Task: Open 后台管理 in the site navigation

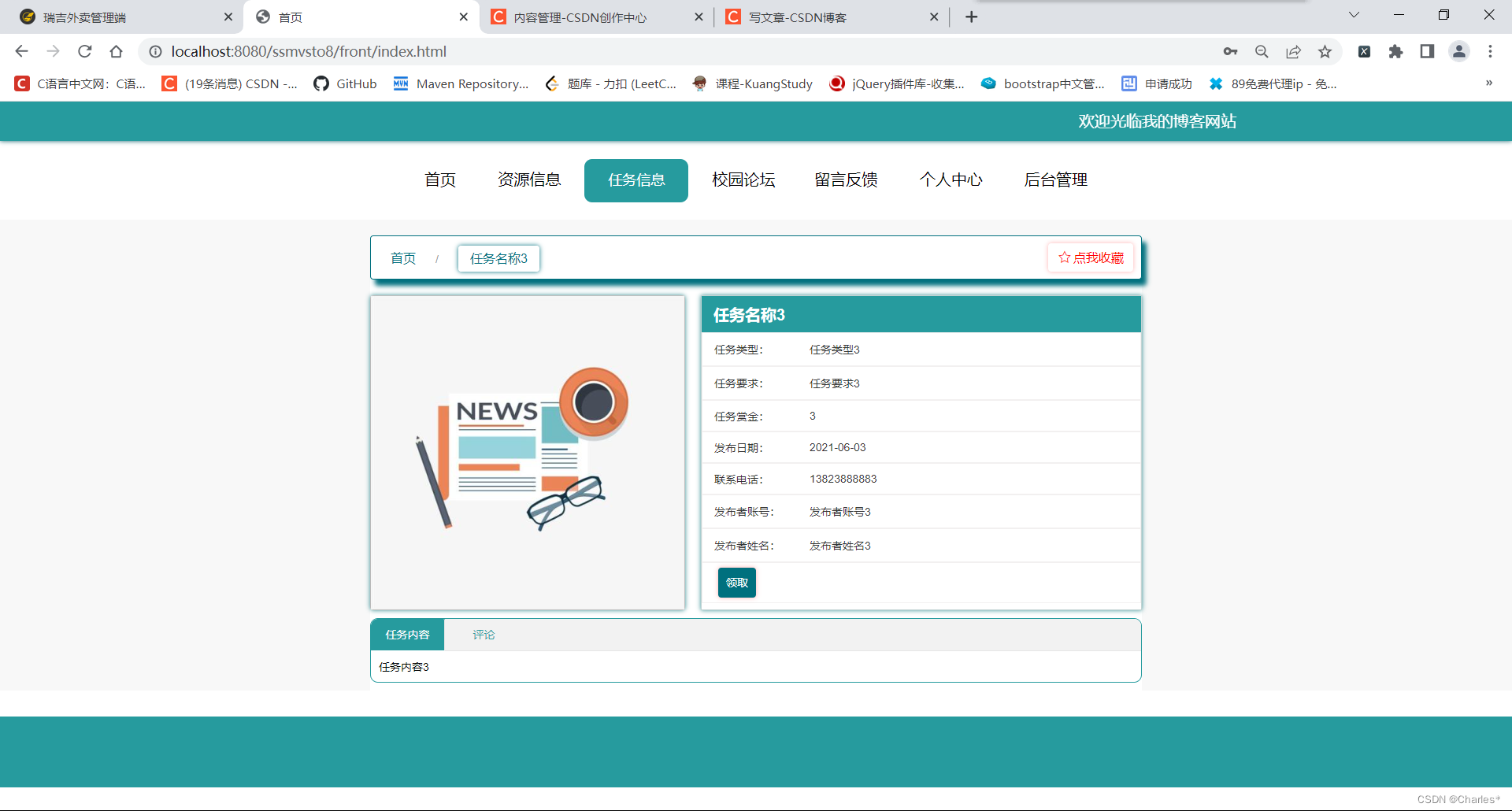Action: coord(1056,180)
